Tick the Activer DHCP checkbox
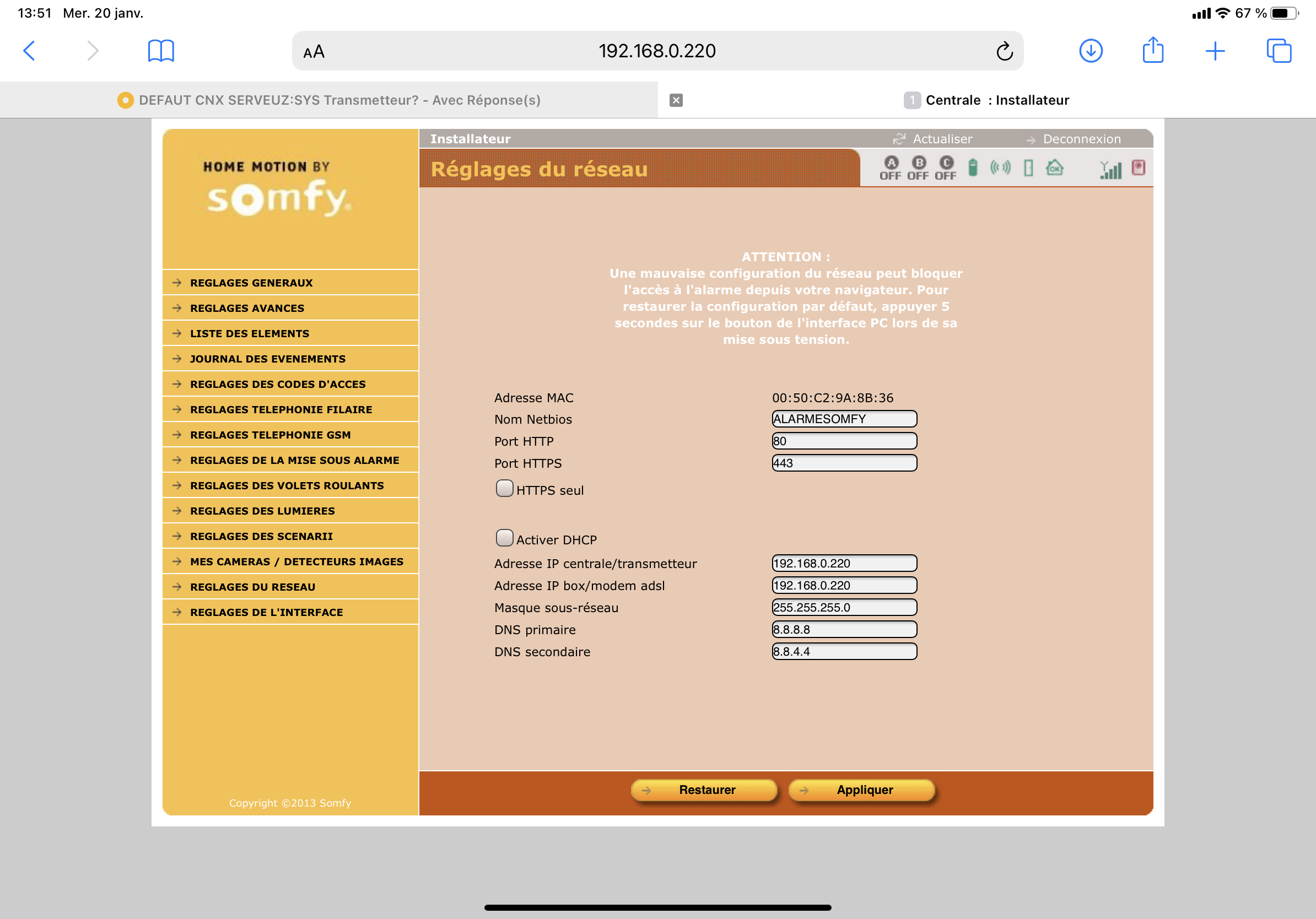Image resolution: width=1316 pixels, height=919 pixels. (504, 537)
